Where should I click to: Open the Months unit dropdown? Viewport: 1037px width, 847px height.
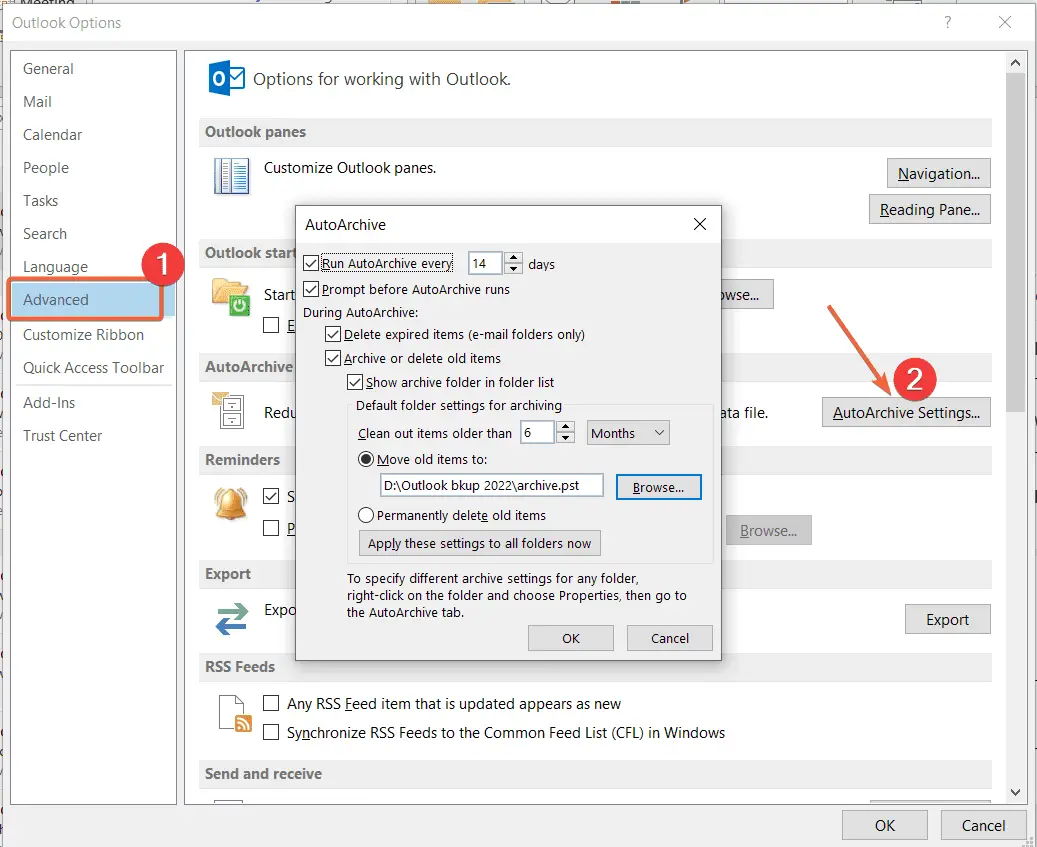coord(628,433)
